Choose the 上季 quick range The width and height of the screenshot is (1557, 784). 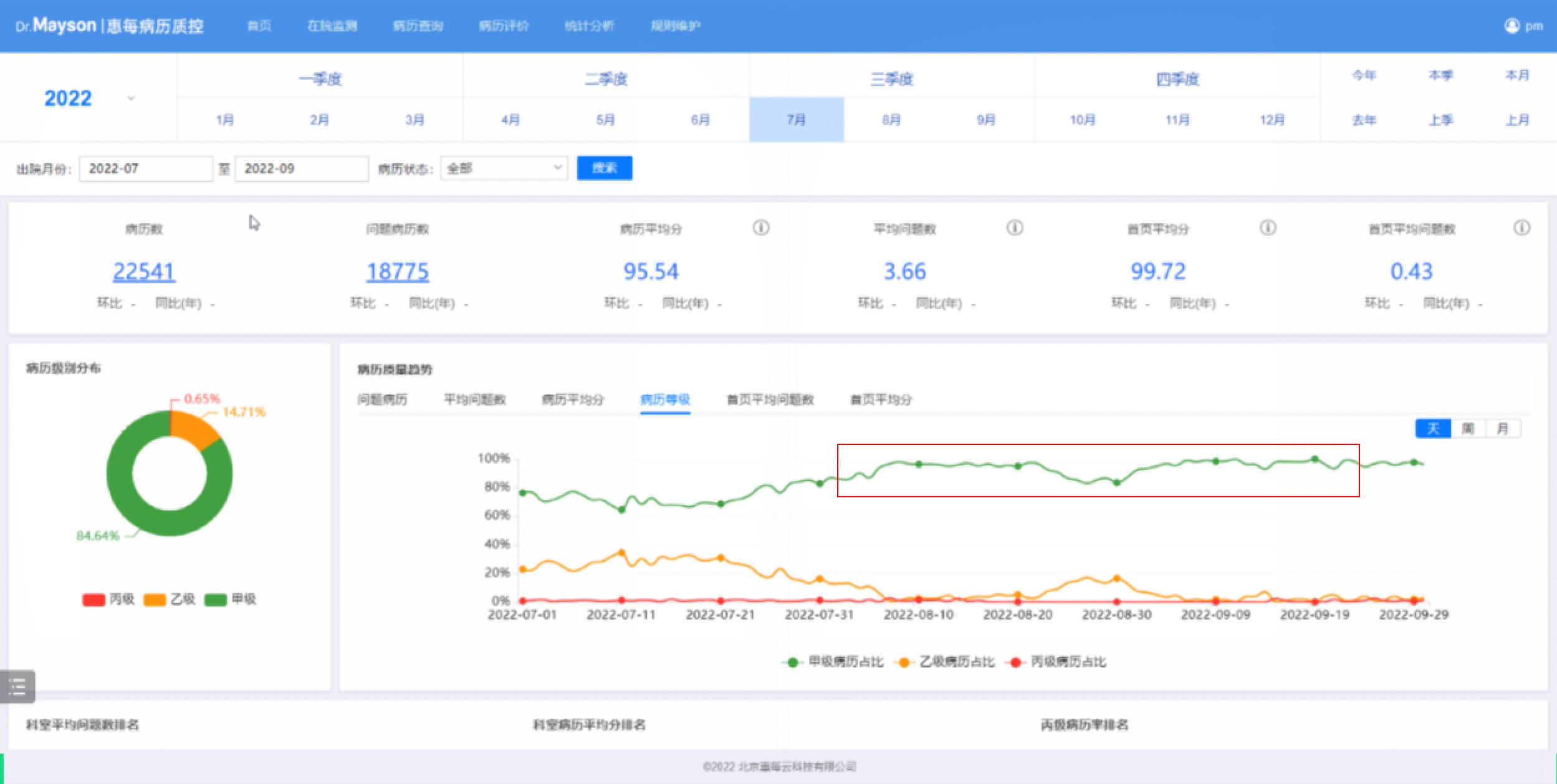1440,120
